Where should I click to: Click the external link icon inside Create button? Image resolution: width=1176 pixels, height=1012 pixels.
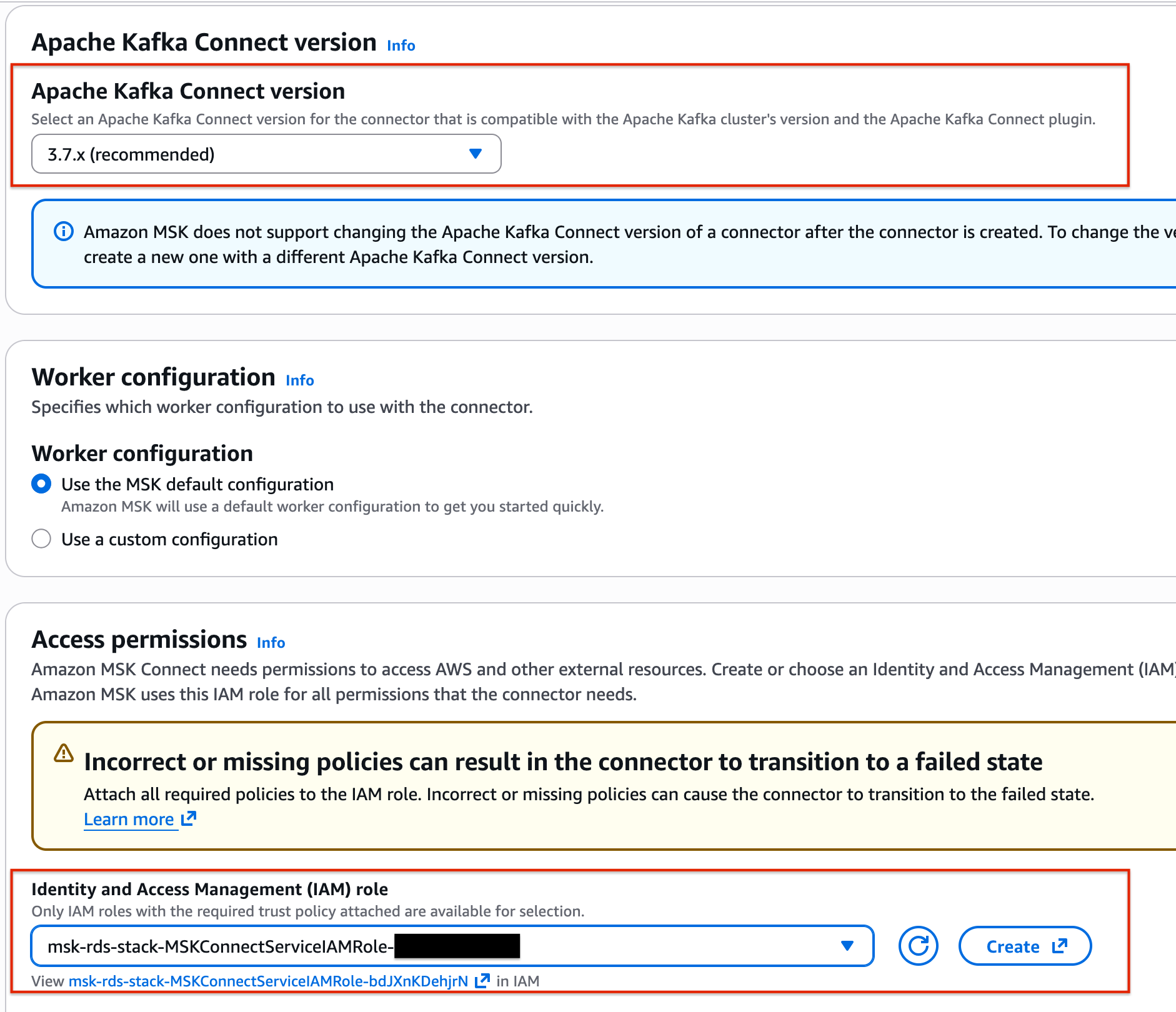pyautogui.click(x=1059, y=946)
